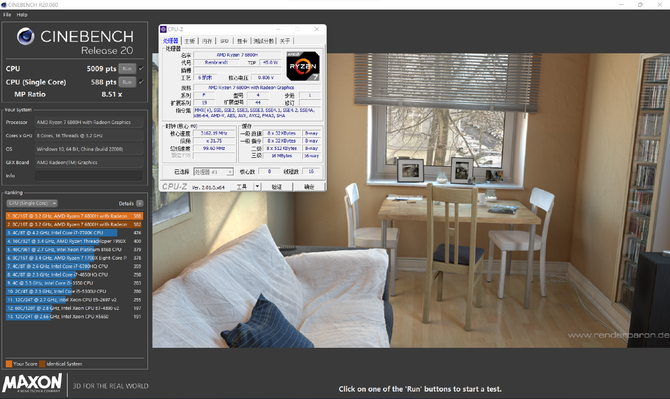
Task: Expand the CPU-Z tools dropdown arrow
Action: [257, 187]
